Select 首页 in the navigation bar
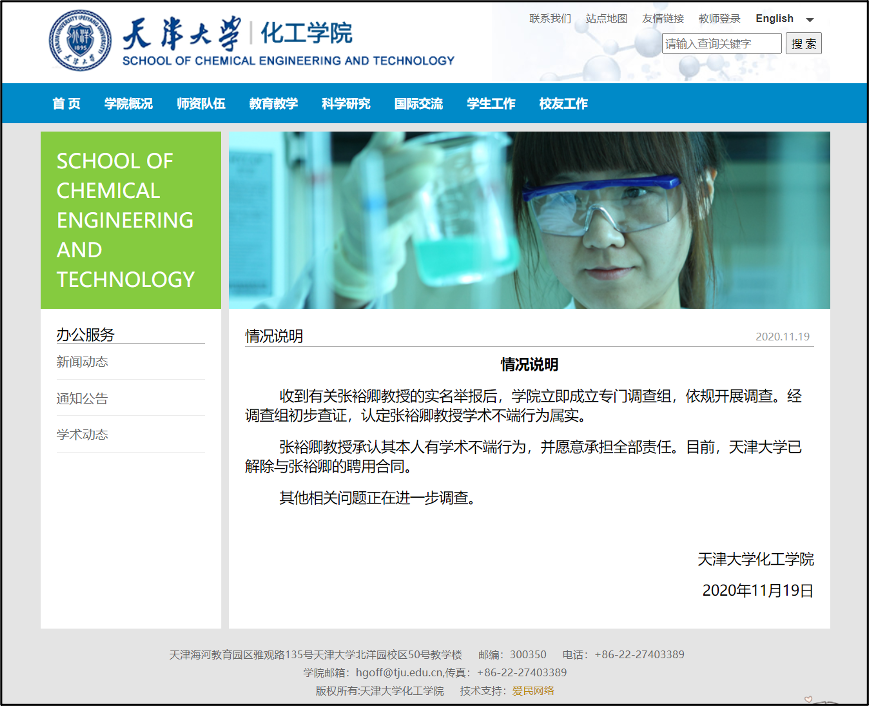The image size is (870, 706). (66, 103)
